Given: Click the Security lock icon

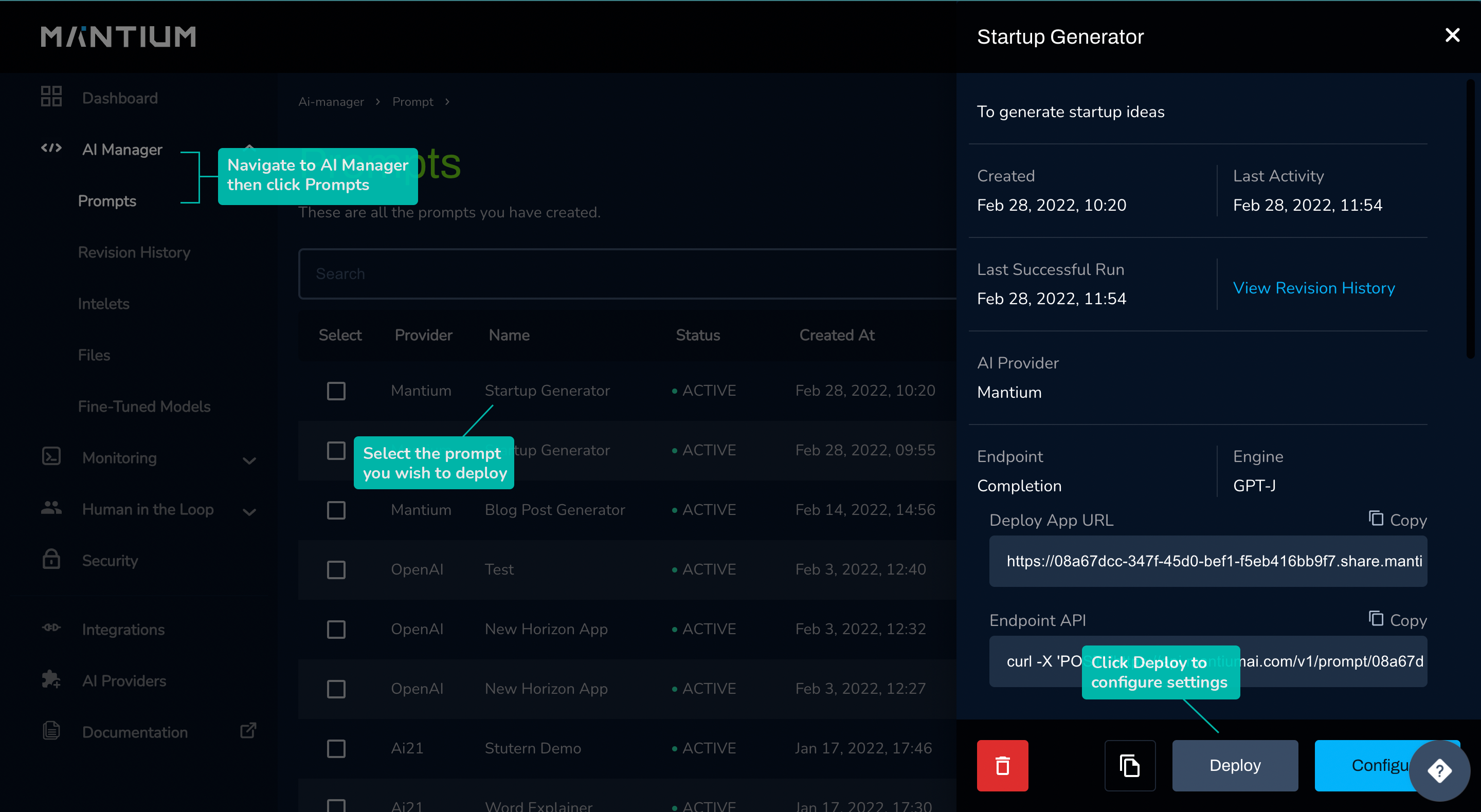Looking at the screenshot, I should (51, 559).
